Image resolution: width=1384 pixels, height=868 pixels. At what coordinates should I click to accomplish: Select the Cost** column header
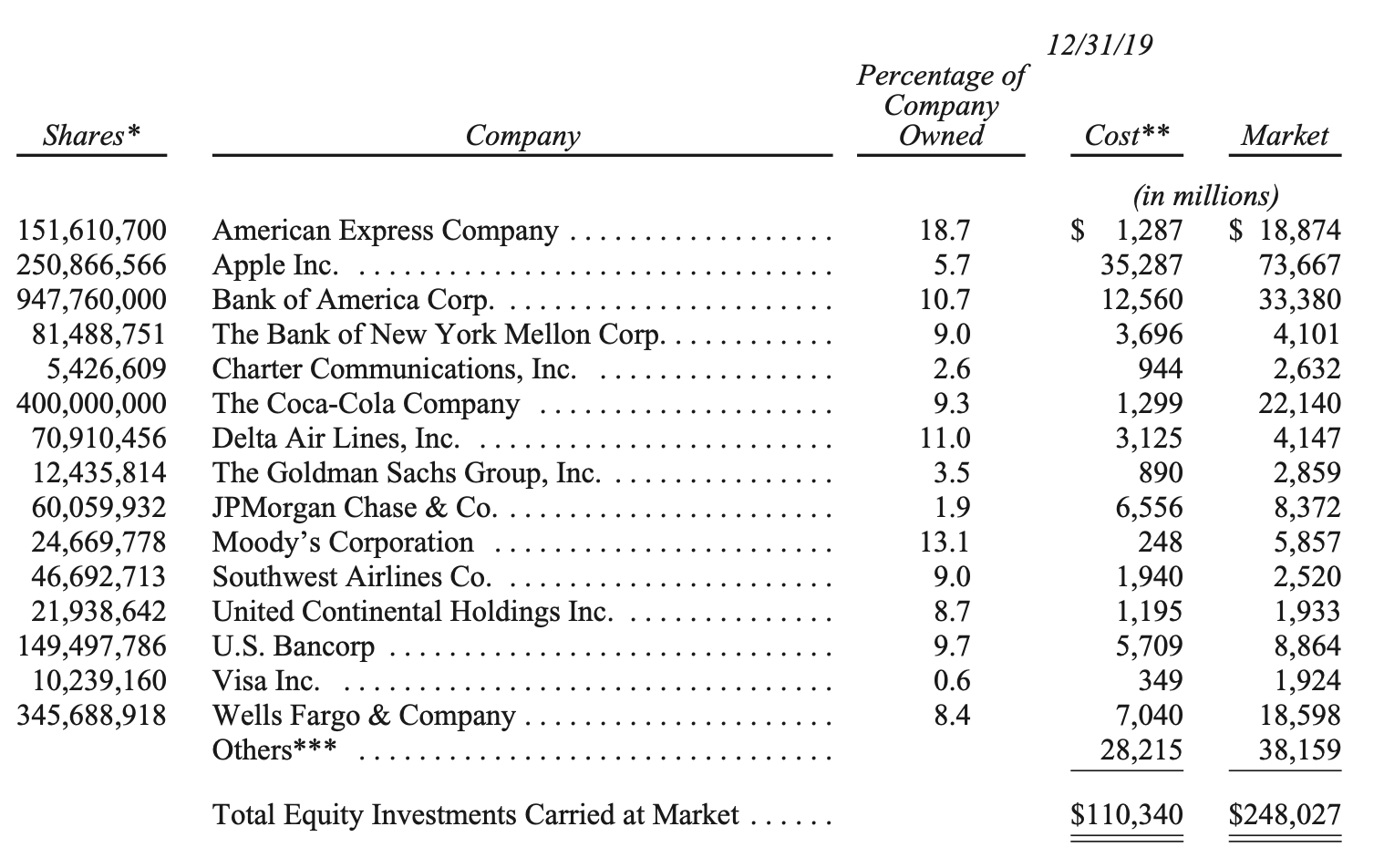(1127, 136)
